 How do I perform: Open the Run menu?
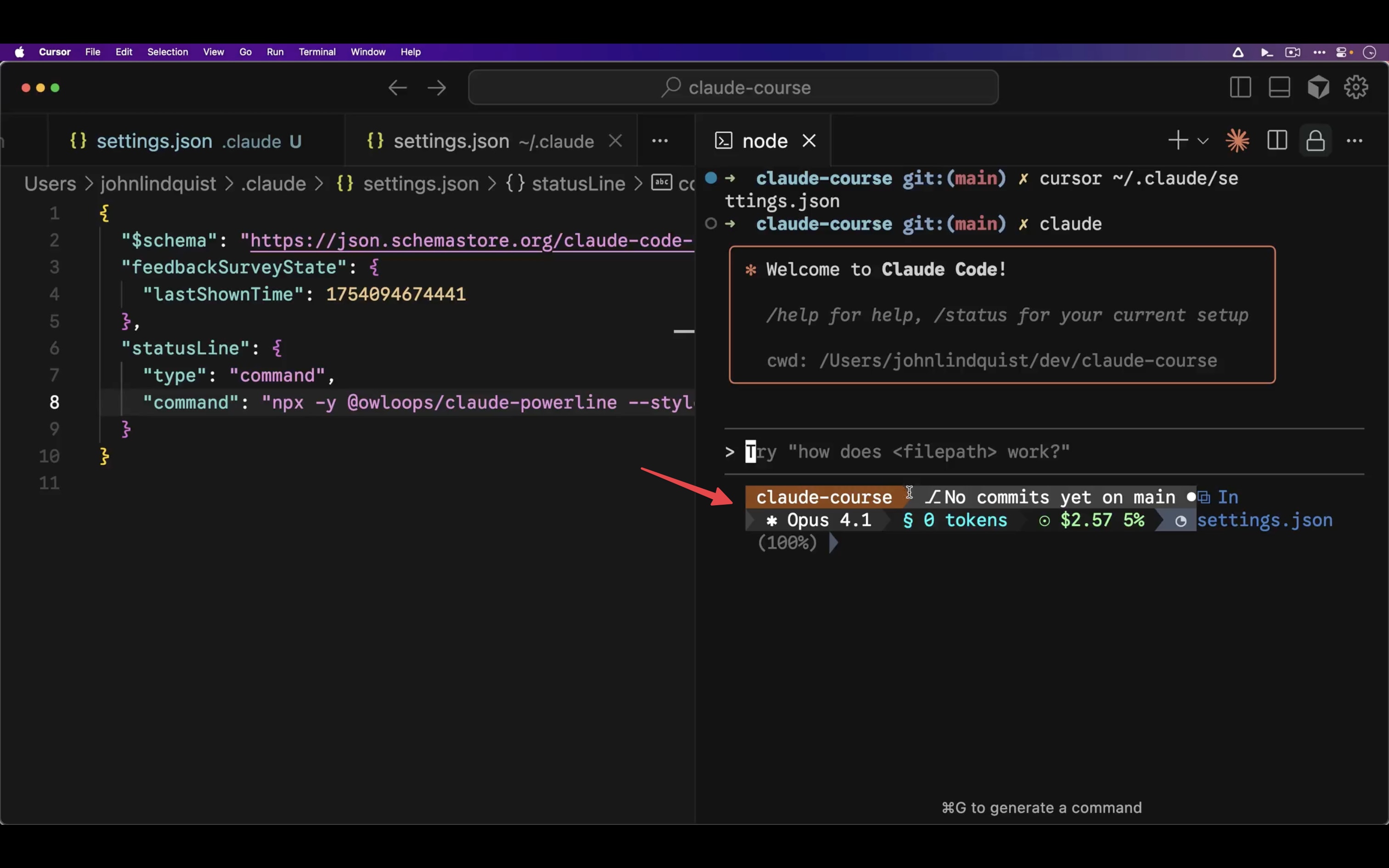tap(276, 52)
